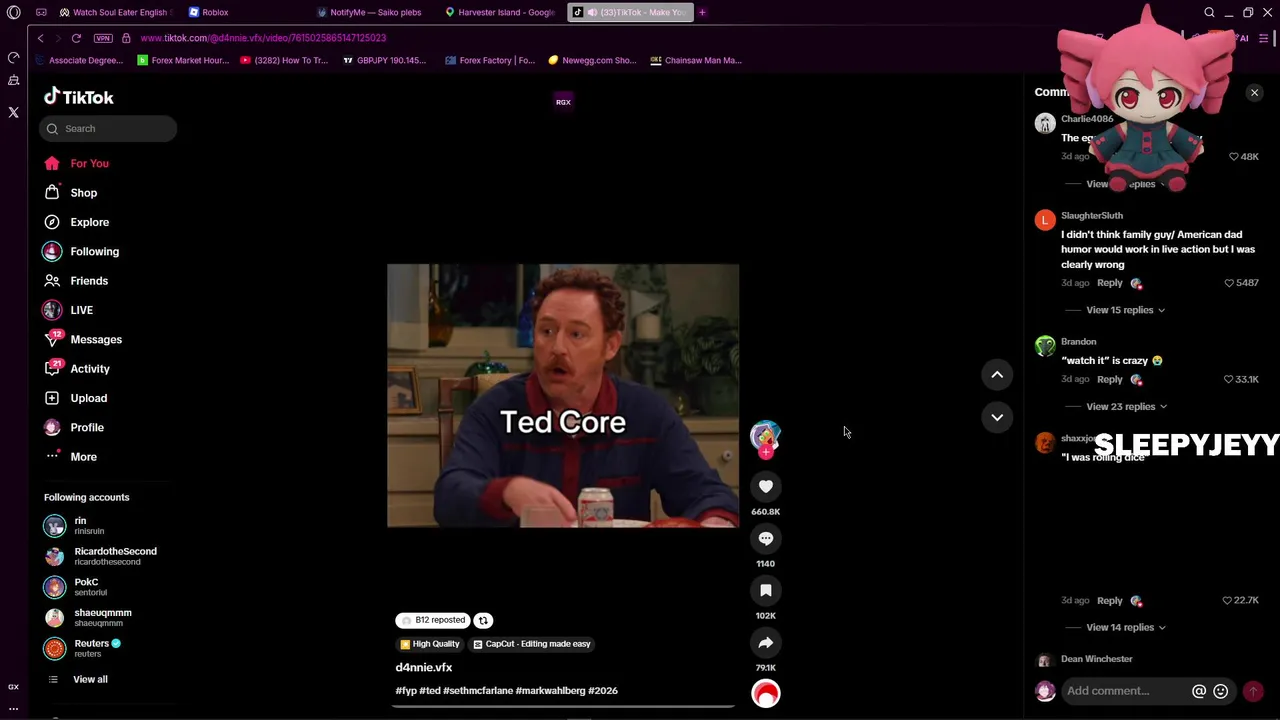Open CapCut - Editing made easy tag

pyautogui.click(x=532, y=644)
